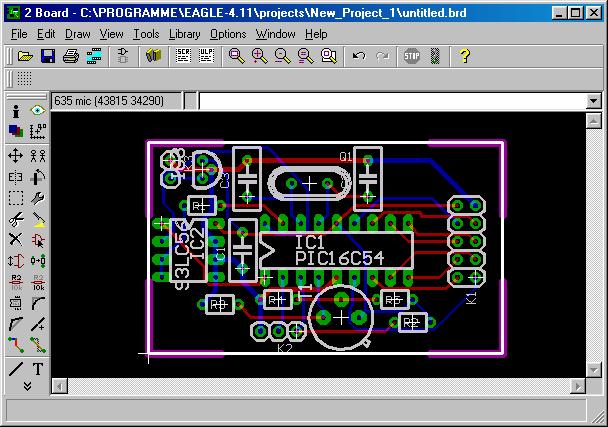Open the File menu
This screenshot has width=608, height=427.
[x=19, y=34]
